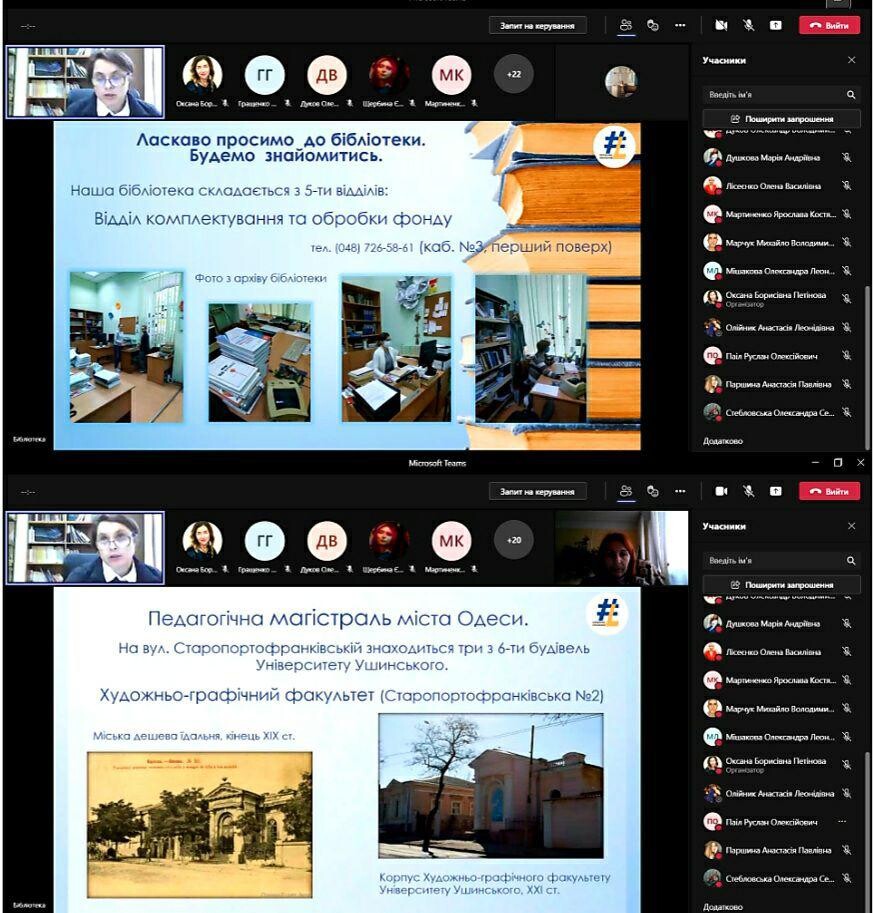Close the Учасники panel in library slide window
The height and width of the screenshot is (913, 873).
pyautogui.click(x=851, y=60)
